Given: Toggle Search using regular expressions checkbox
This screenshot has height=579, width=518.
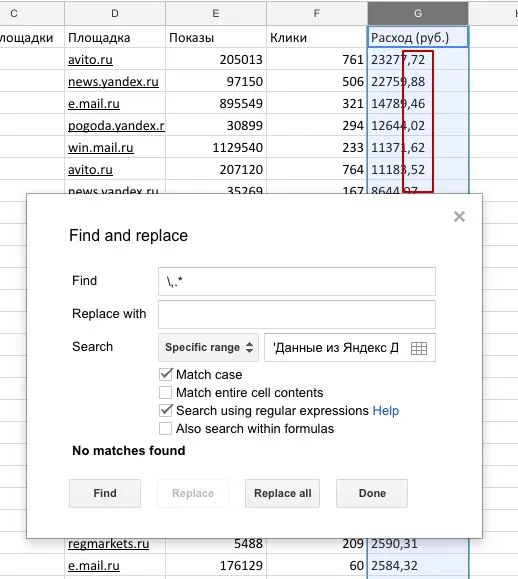Looking at the screenshot, I should tap(165, 410).
